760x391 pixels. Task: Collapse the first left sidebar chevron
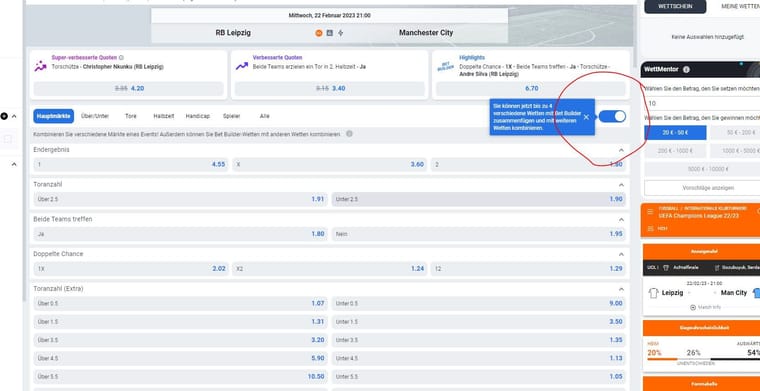tap(14, 116)
